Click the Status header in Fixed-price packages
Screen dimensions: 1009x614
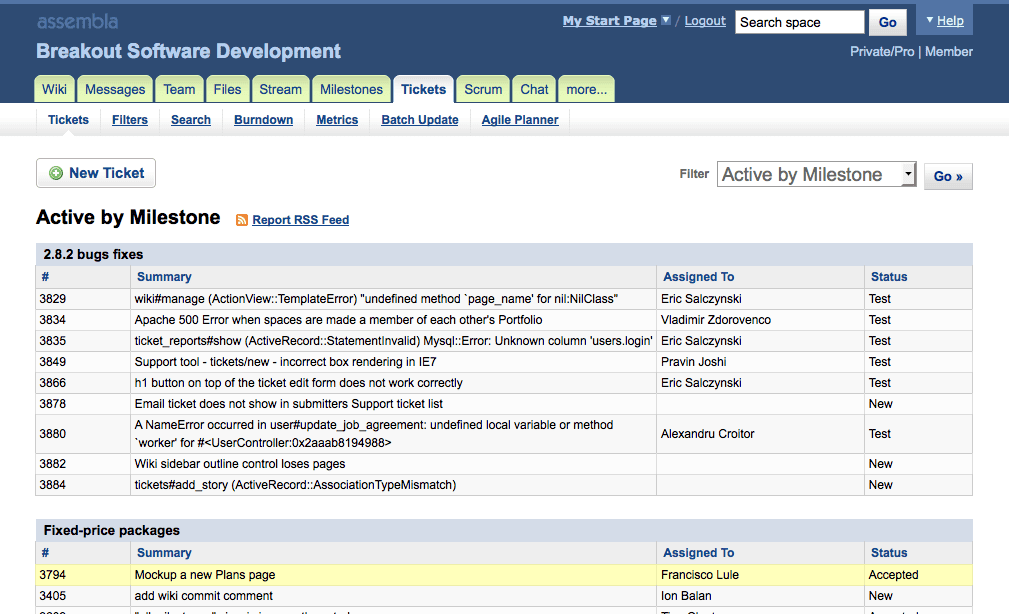click(x=889, y=553)
